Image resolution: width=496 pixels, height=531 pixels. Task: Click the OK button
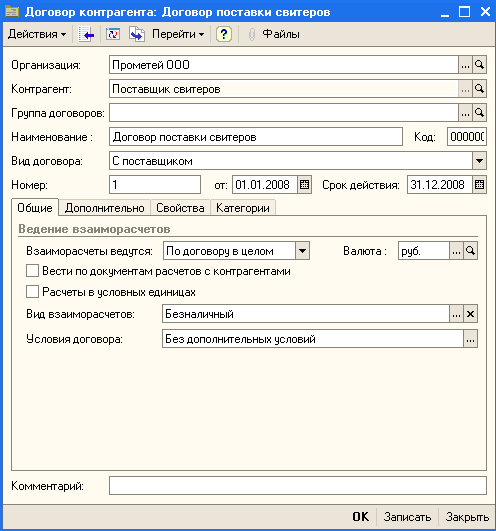tap(360, 517)
